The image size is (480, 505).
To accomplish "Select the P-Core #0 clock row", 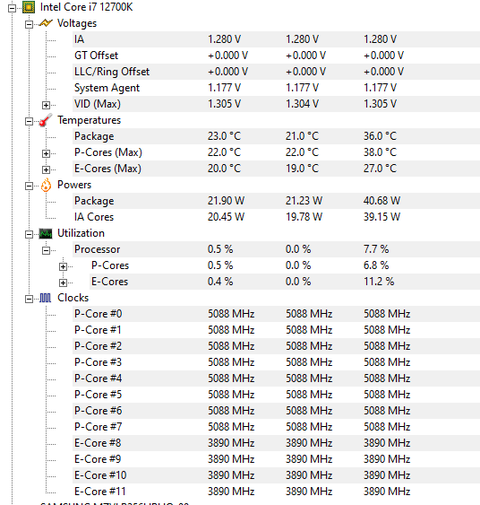I will (x=276, y=314).
